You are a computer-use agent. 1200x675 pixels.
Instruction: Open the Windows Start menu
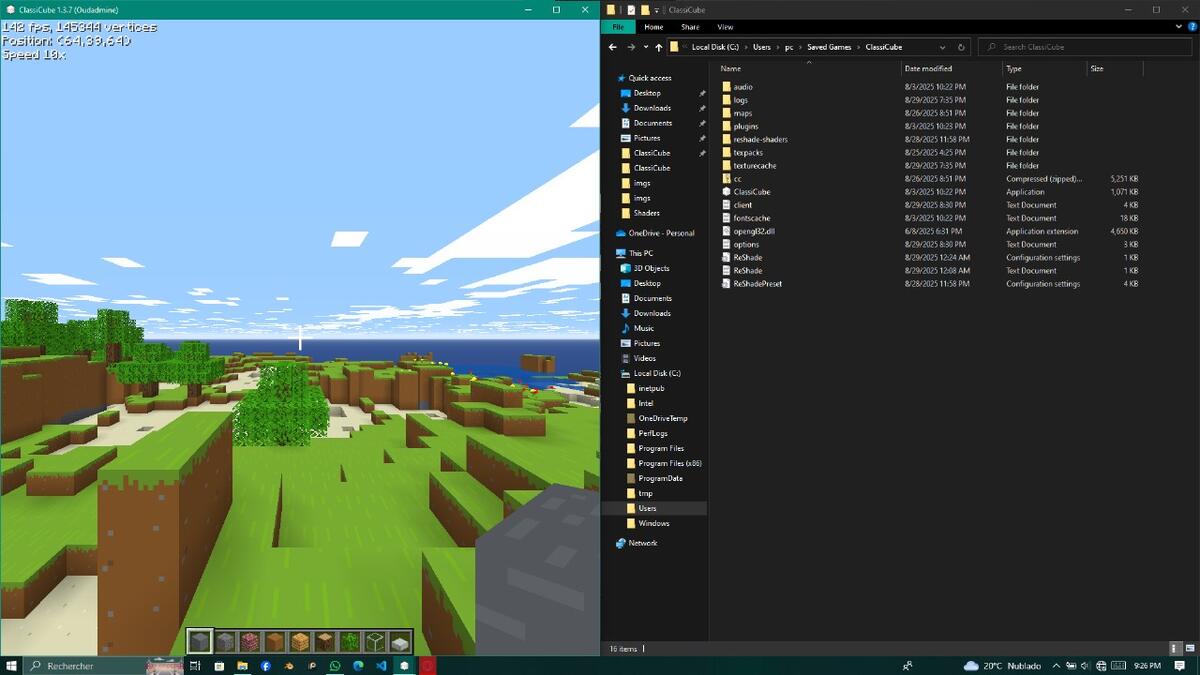tap(12, 665)
